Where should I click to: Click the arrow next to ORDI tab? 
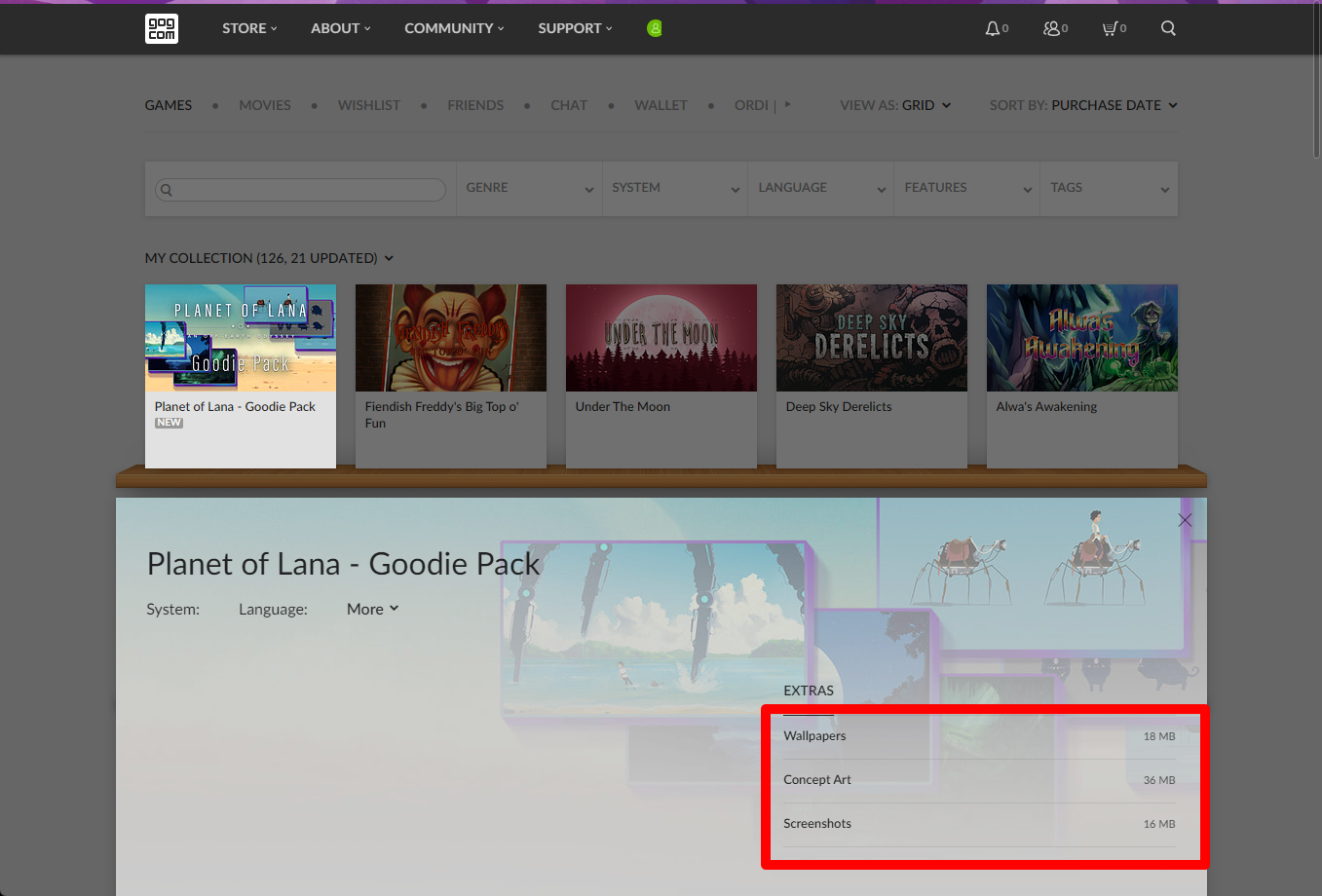pos(787,104)
